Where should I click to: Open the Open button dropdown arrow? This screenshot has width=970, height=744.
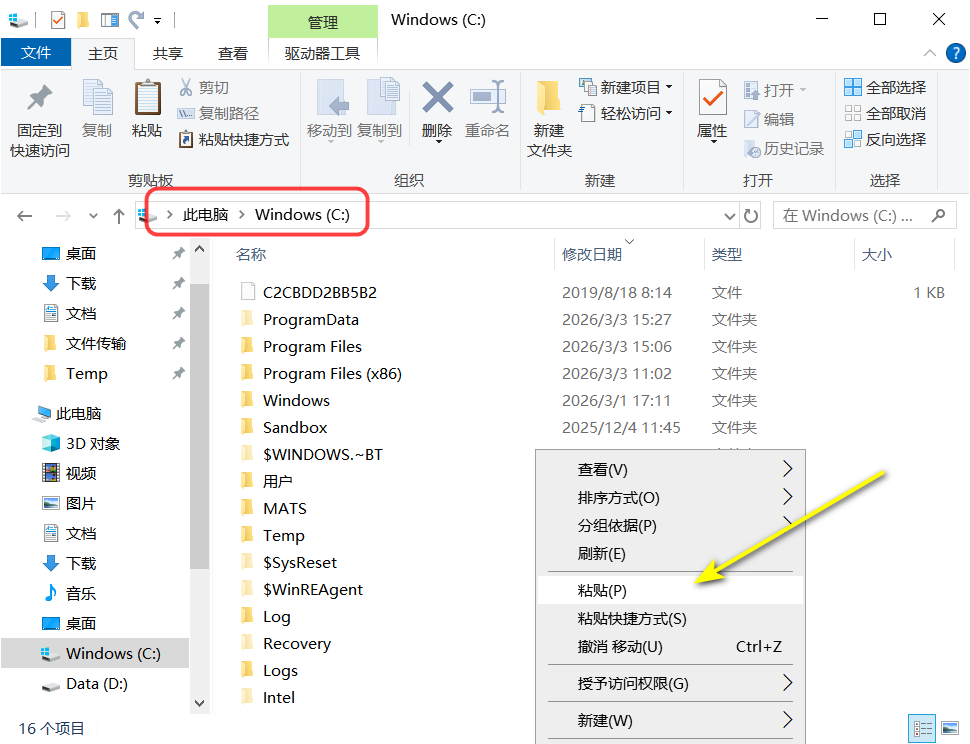pos(803,90)
